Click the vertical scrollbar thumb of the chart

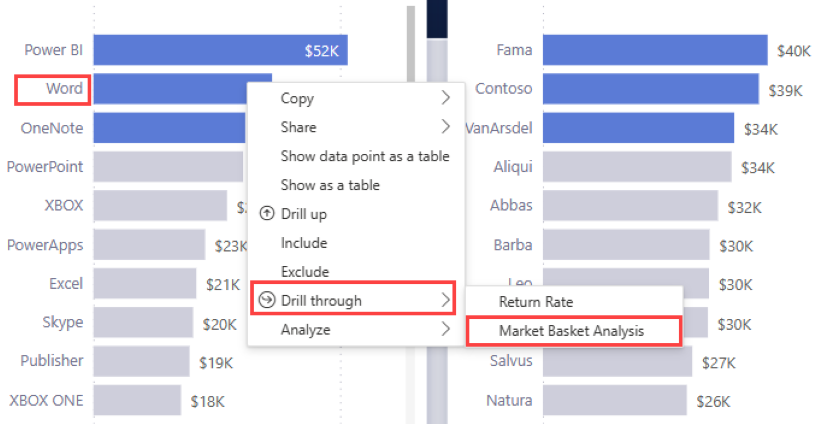click(x=411, y=44)
